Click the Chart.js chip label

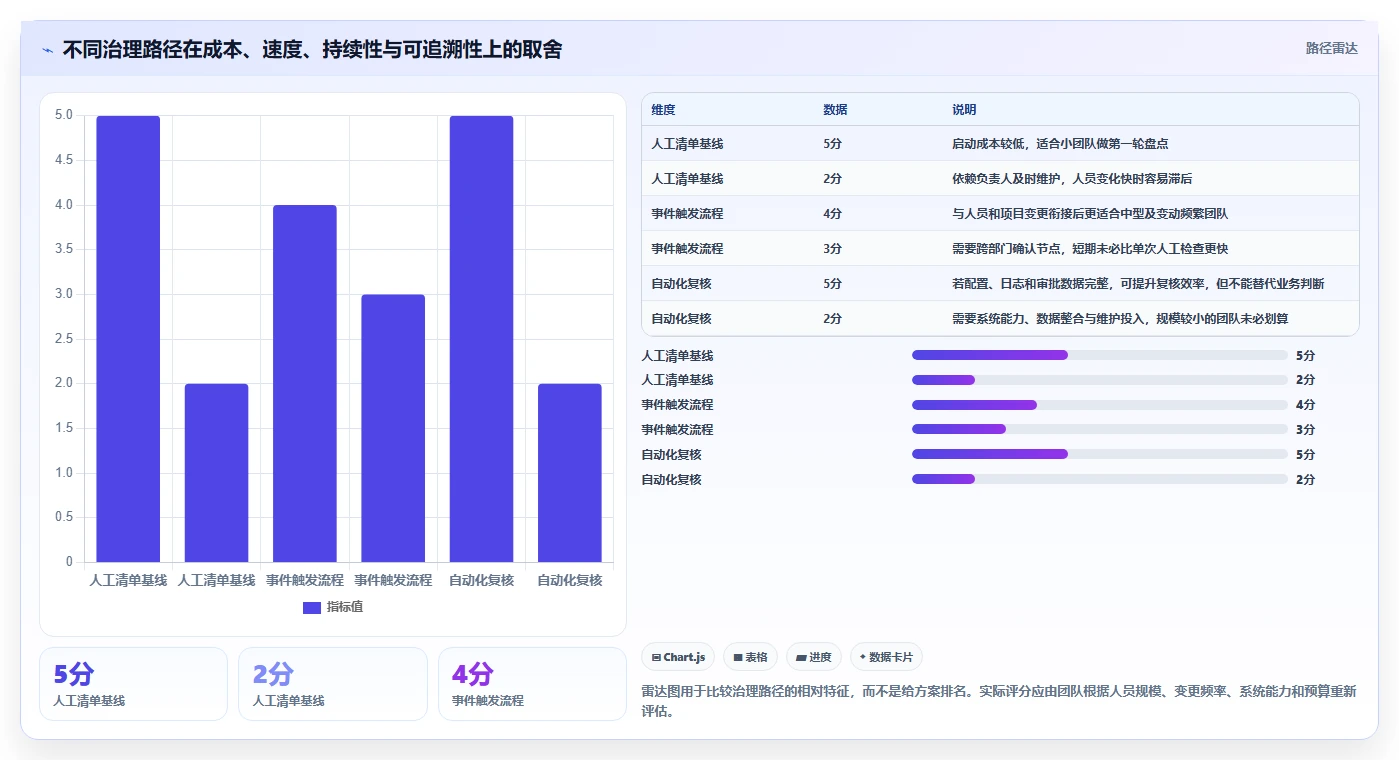point(685,658)
